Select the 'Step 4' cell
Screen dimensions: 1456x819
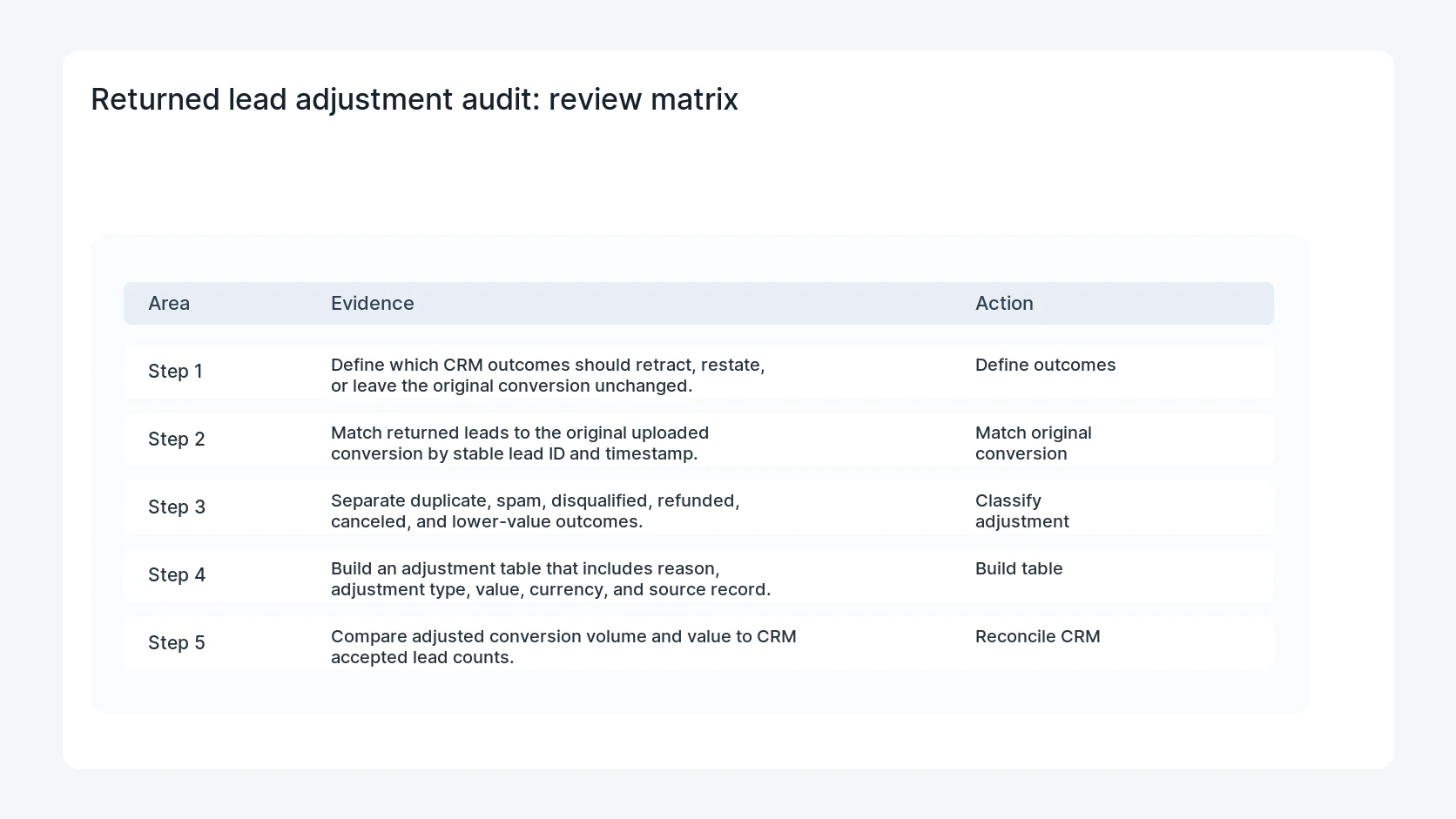click(x=177, y=574)
